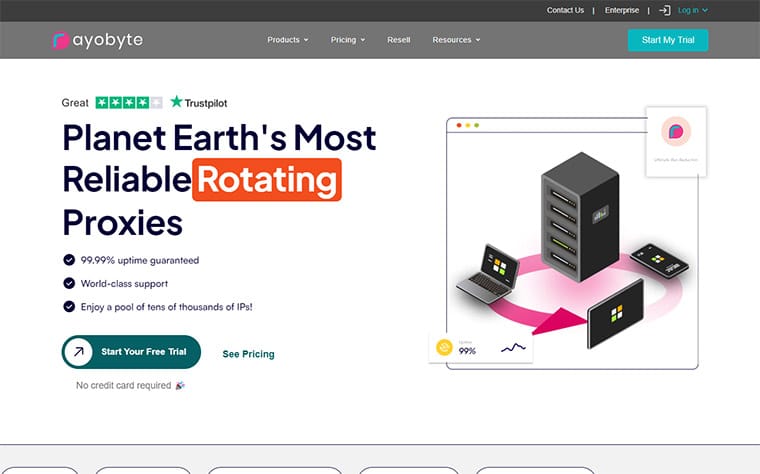Click the checkmark beside World-class support
The width and height of the screenshot is (760, 474).
click(x=69, y=283)
